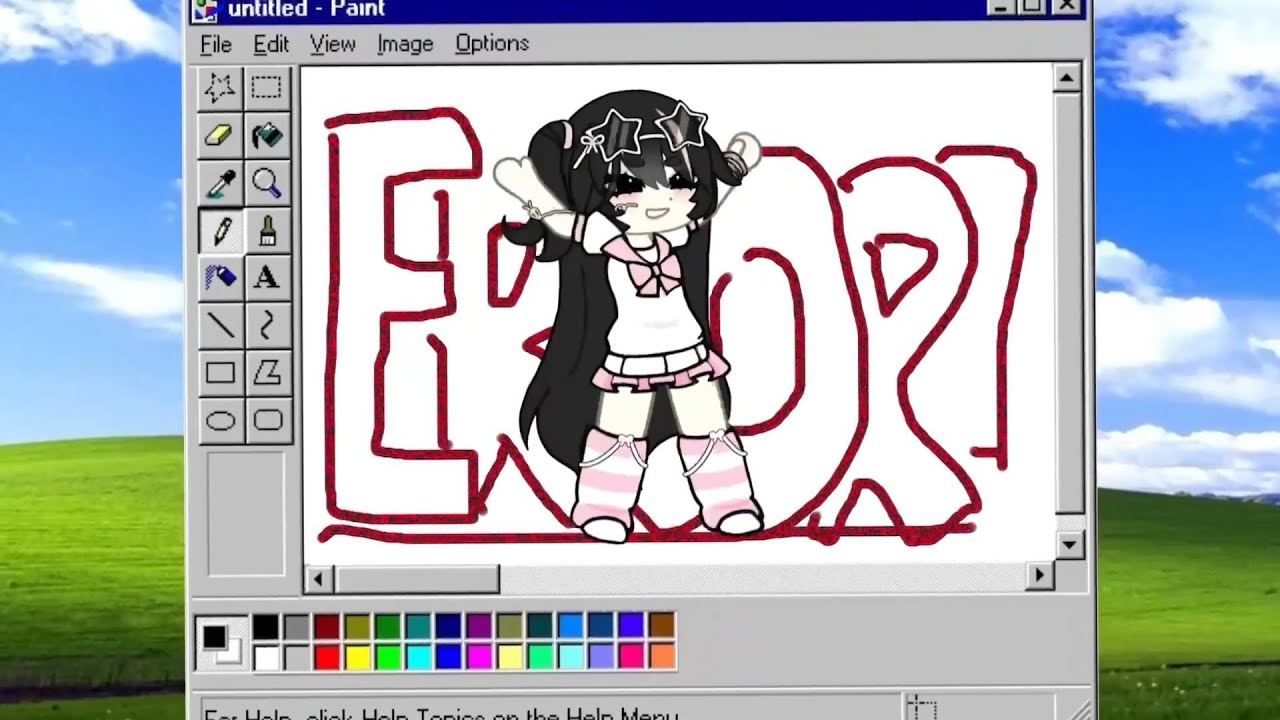Pick the navy blue swatch
This screenshot has width=1280, height=720.
tap(449, 626)
